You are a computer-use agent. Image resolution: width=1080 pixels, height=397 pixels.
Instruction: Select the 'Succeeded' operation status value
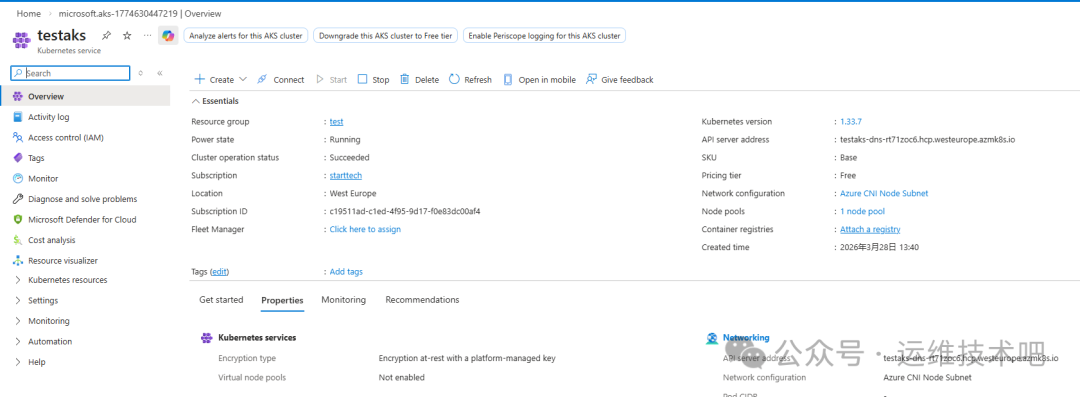point(349,158)
